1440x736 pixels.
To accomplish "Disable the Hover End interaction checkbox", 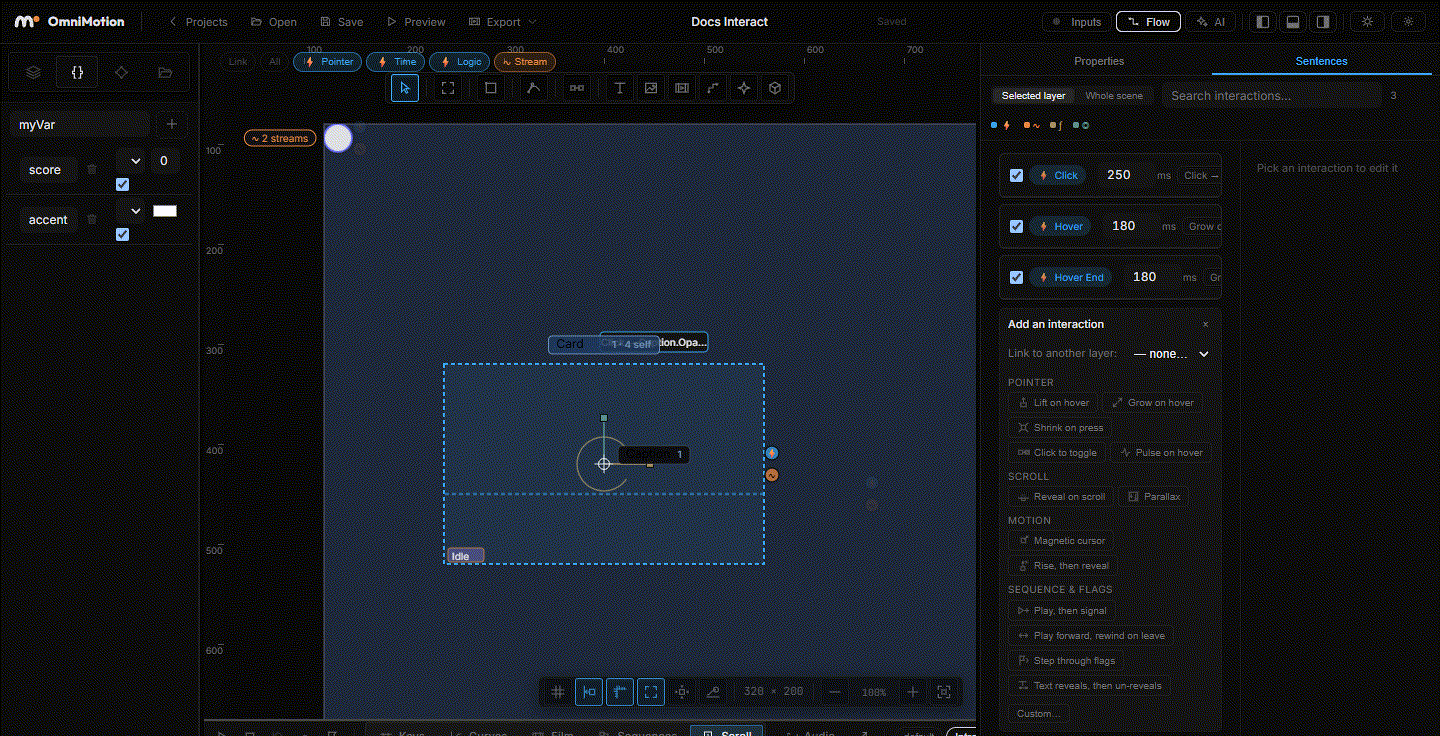I will click(x=1016, y=277).
